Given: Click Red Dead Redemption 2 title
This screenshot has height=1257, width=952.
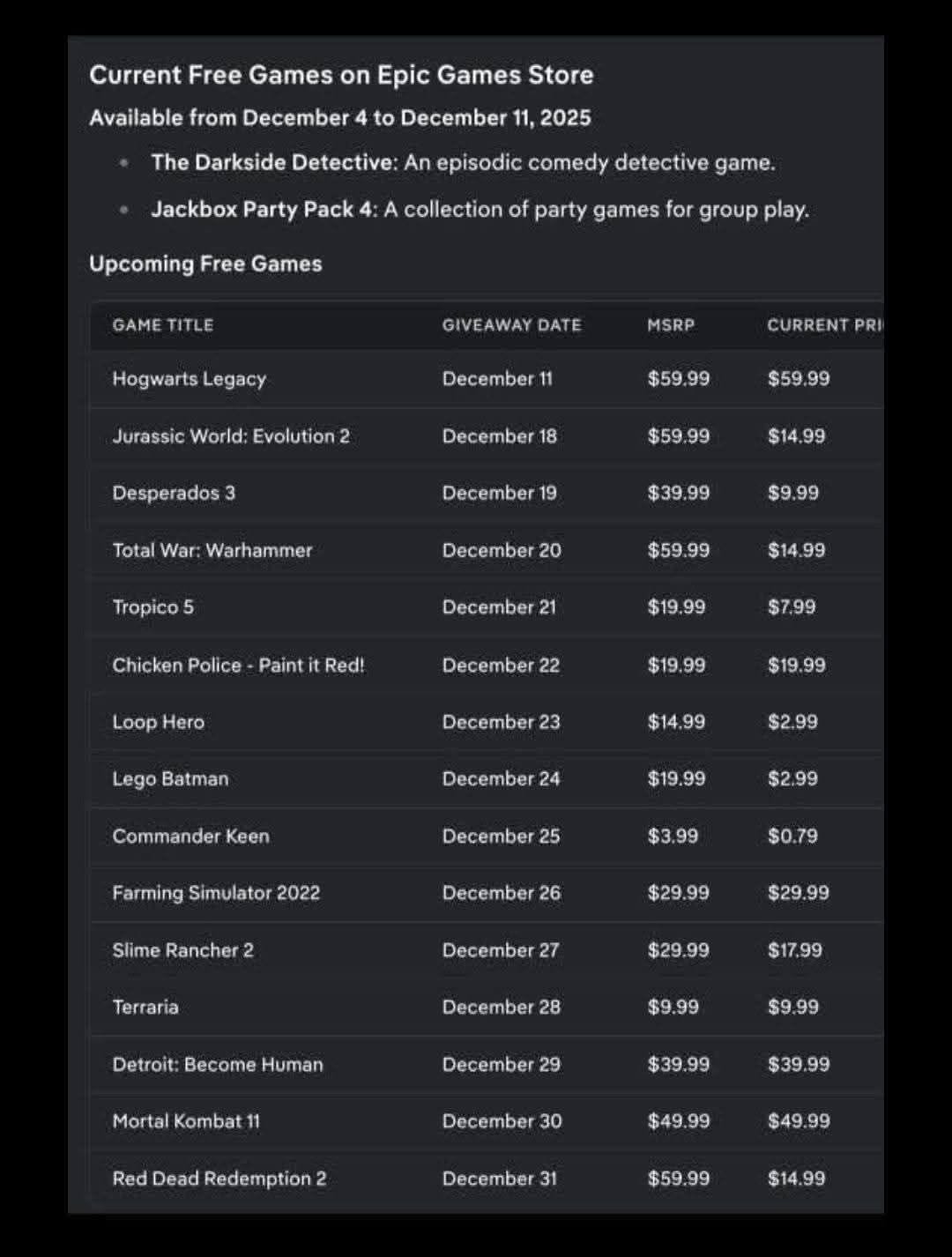Looking at the screenshot, I should (219, 1179).
